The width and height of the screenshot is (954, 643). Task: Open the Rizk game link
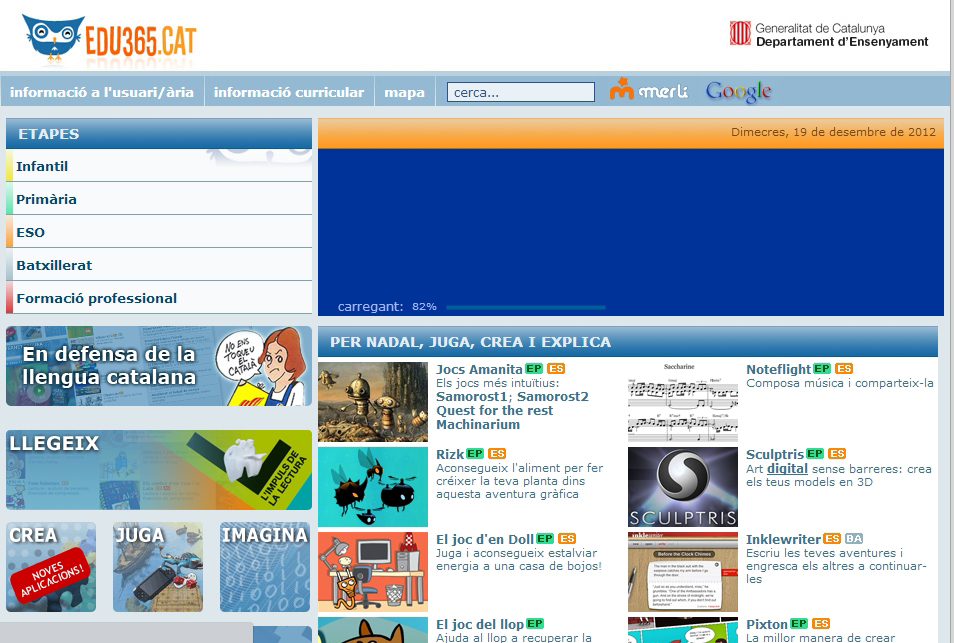pos(450,454)
